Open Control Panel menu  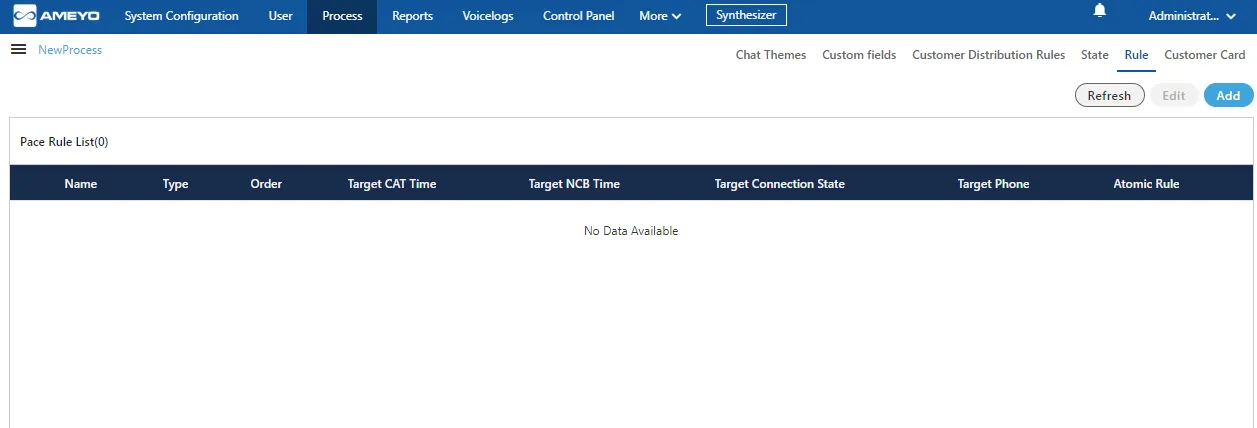pos(579,16)
